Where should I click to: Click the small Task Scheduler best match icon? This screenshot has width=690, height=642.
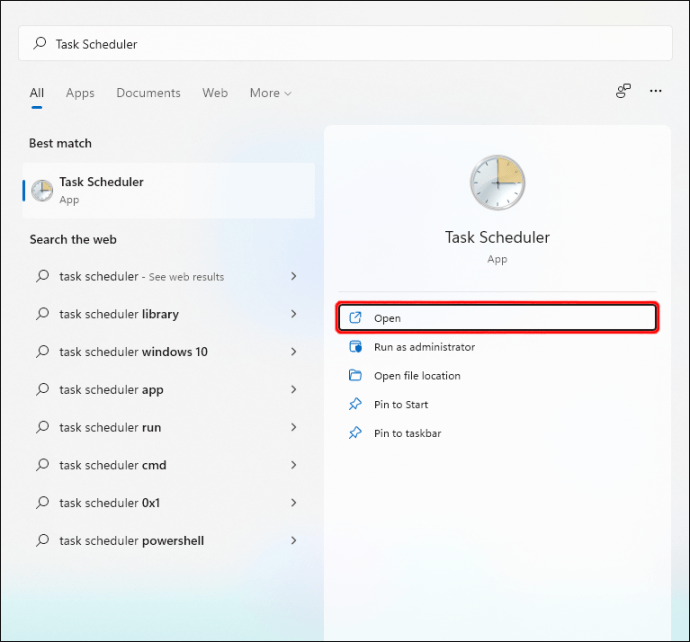[42, 190]
